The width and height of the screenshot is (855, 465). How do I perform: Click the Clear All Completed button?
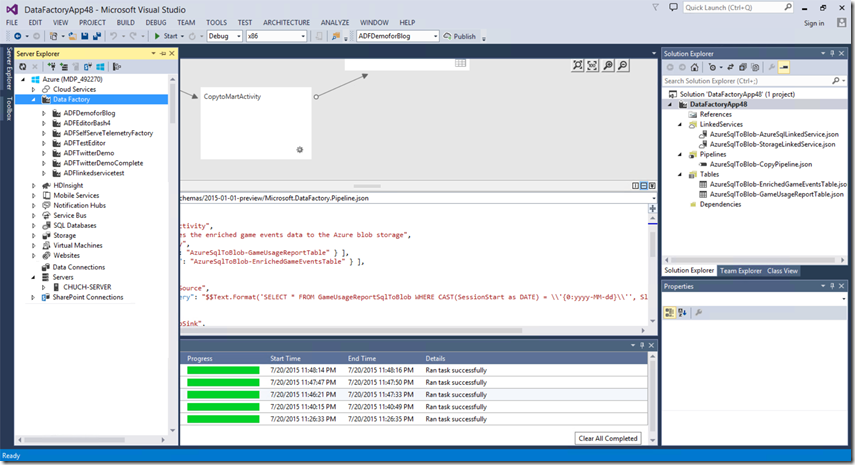pos(608,438)
